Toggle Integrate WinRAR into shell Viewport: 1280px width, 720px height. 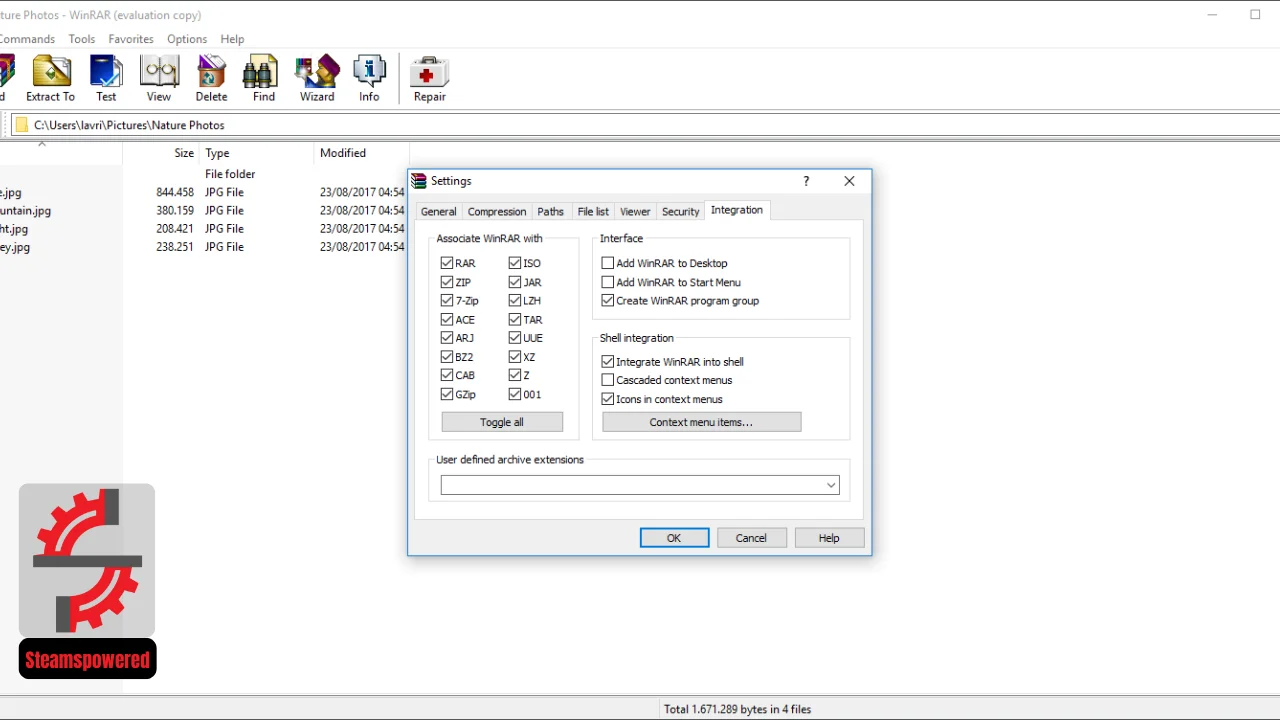(607, 362)
